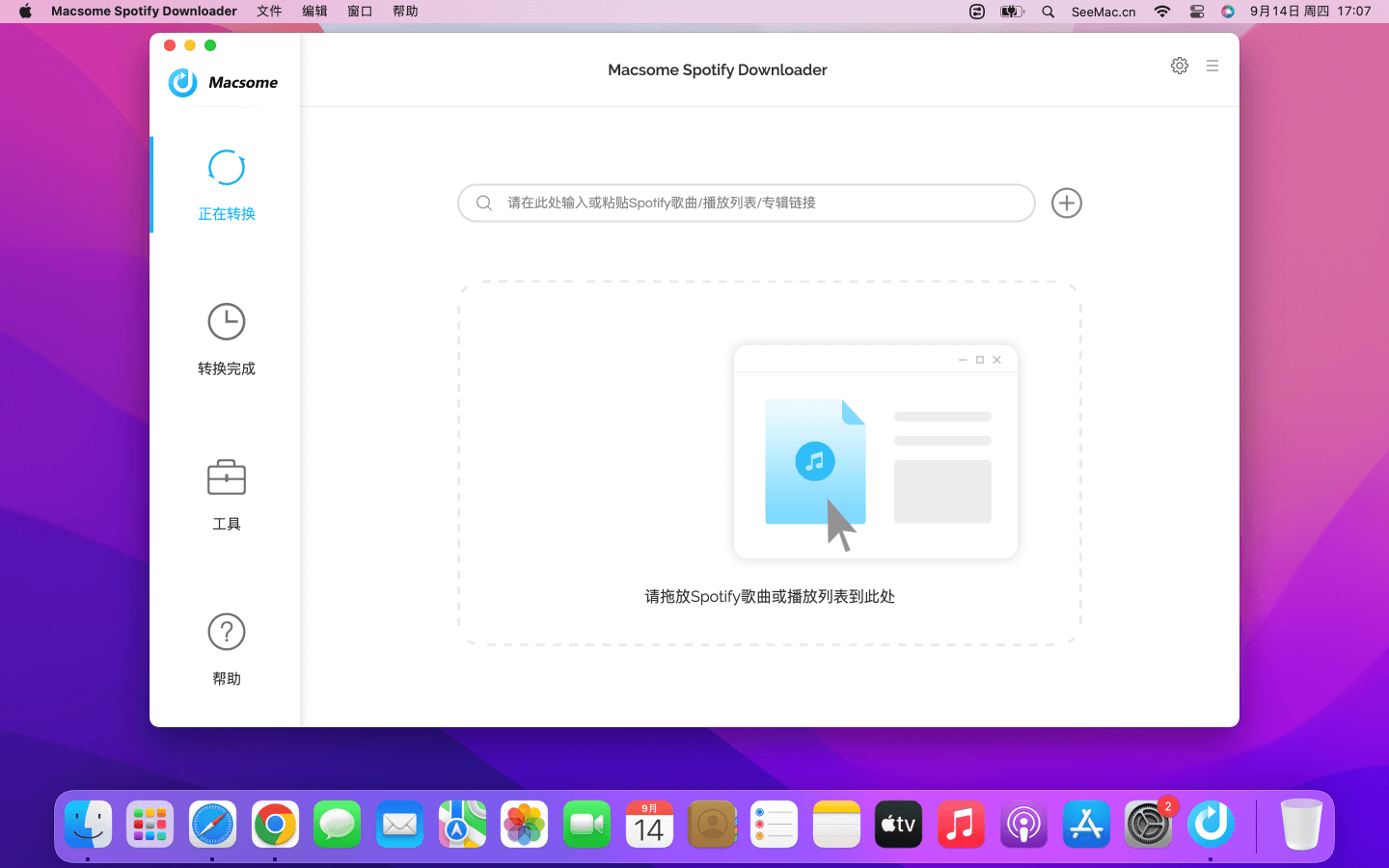
Task: Open the 正在转换 (Converting) sidebar tab
Action: point(226,185)
